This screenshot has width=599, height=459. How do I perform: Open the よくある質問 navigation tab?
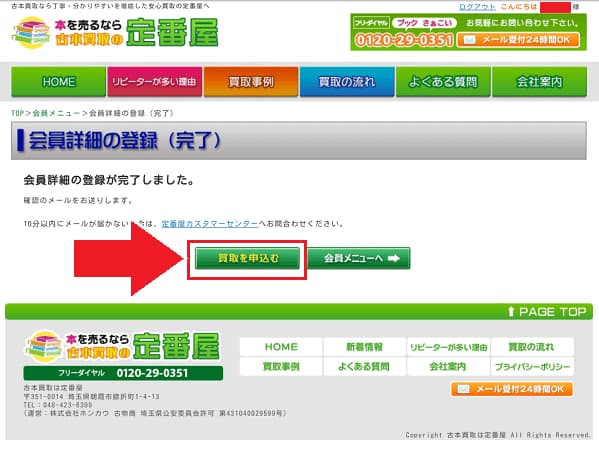[x=443, y=81]
